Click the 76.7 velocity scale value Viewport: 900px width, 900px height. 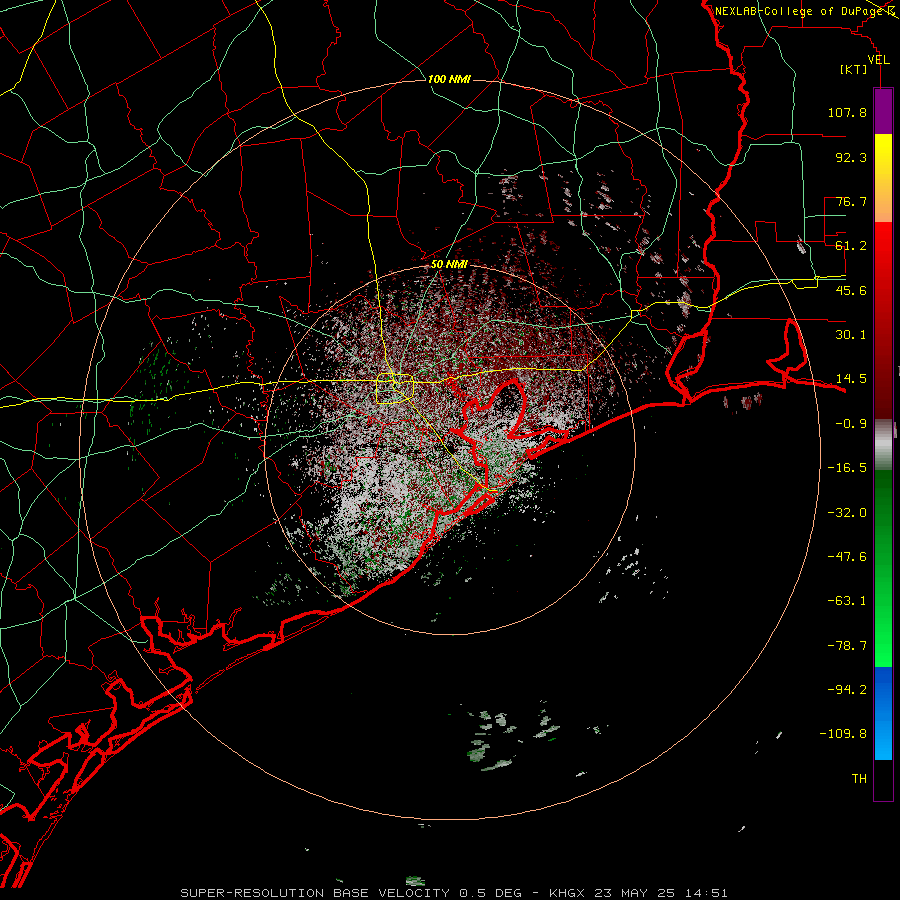pos(851,201)
